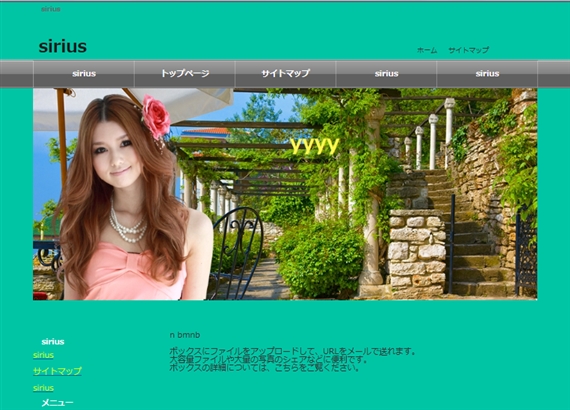Click the yellow yyyy text on the banner
570x410 pixels.
pyautogui.click(x=315, y=145)
